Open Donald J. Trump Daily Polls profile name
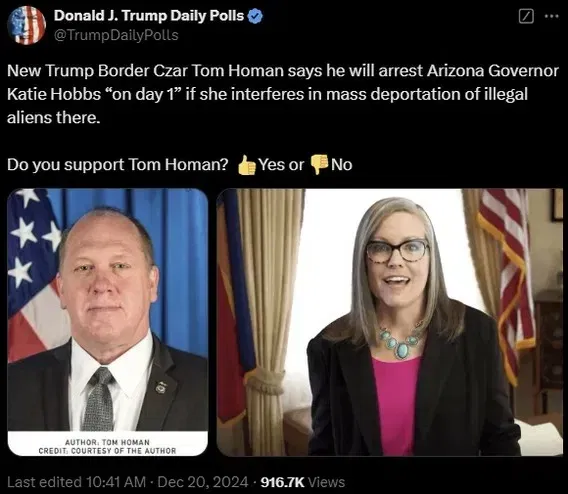Viewport: 568px width, 494px height. click(x=149, y=16)
